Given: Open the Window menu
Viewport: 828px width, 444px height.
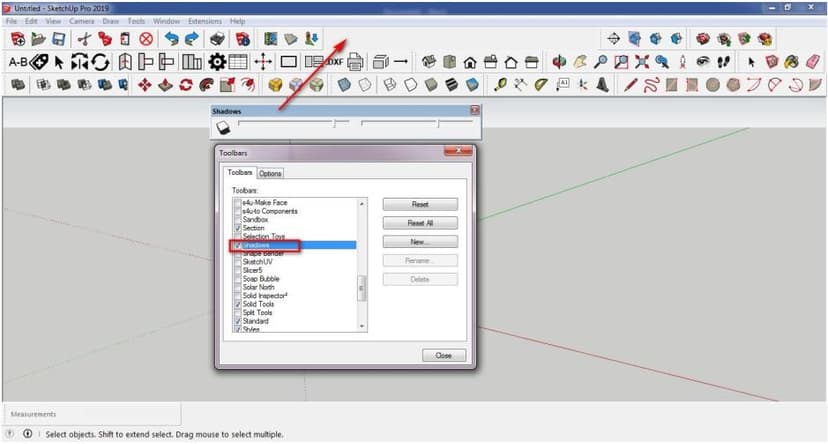Looking at the screenshot, I should [166, 21].
